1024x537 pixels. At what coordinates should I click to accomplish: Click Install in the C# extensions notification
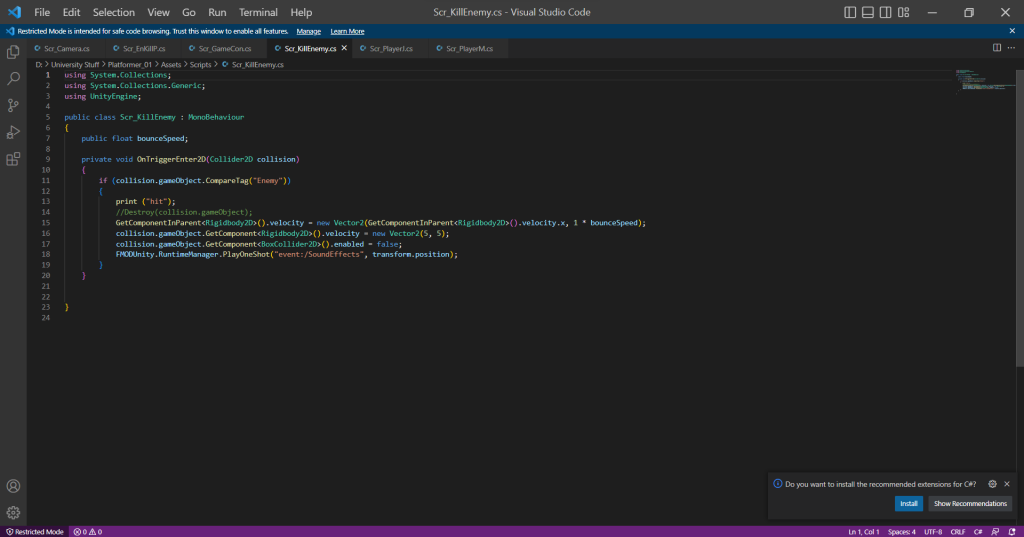coord(908,503)
